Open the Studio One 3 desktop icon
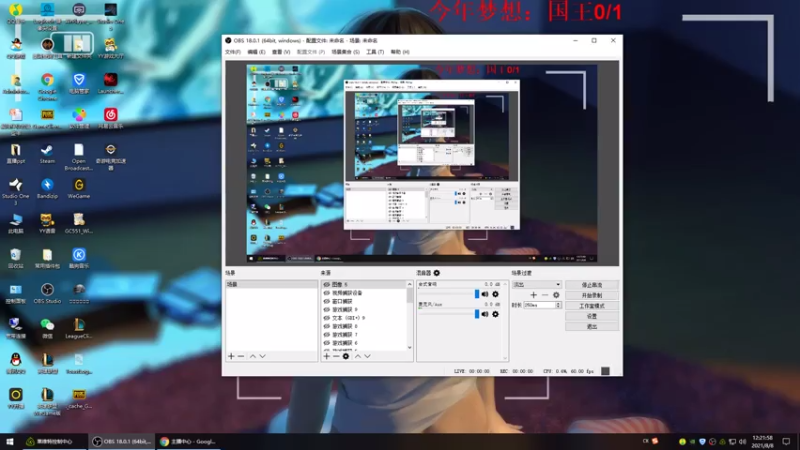The height and width of the screenshot is (450, 800). (16, 191)
